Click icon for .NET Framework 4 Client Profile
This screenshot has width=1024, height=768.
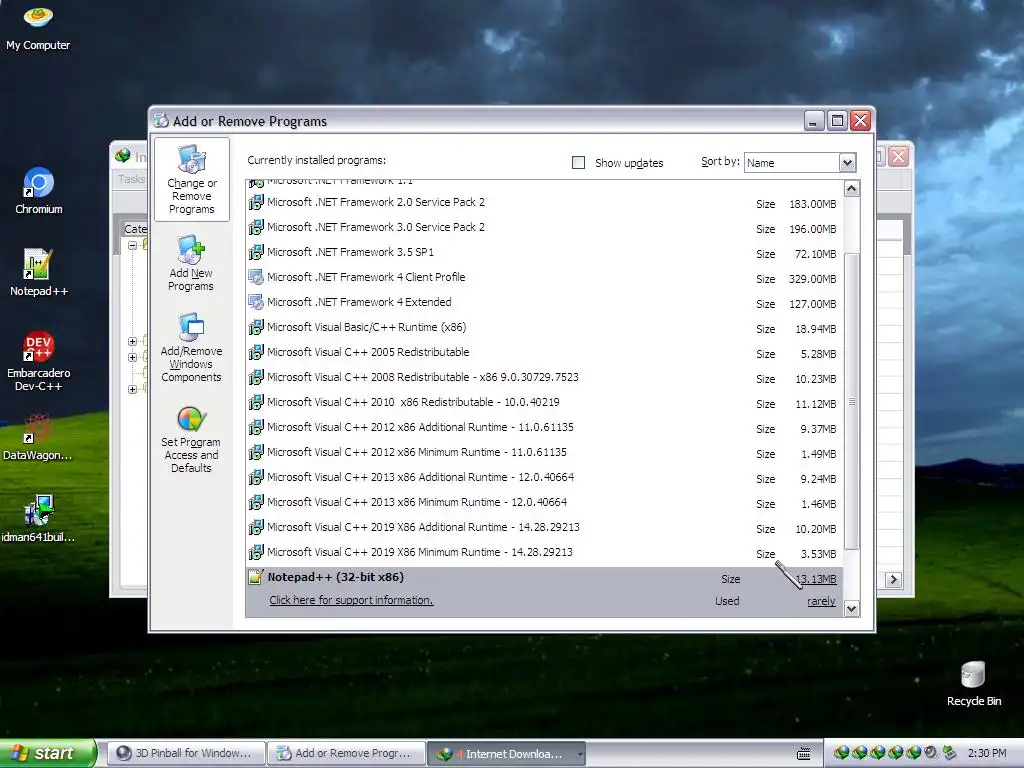[256, 277]
